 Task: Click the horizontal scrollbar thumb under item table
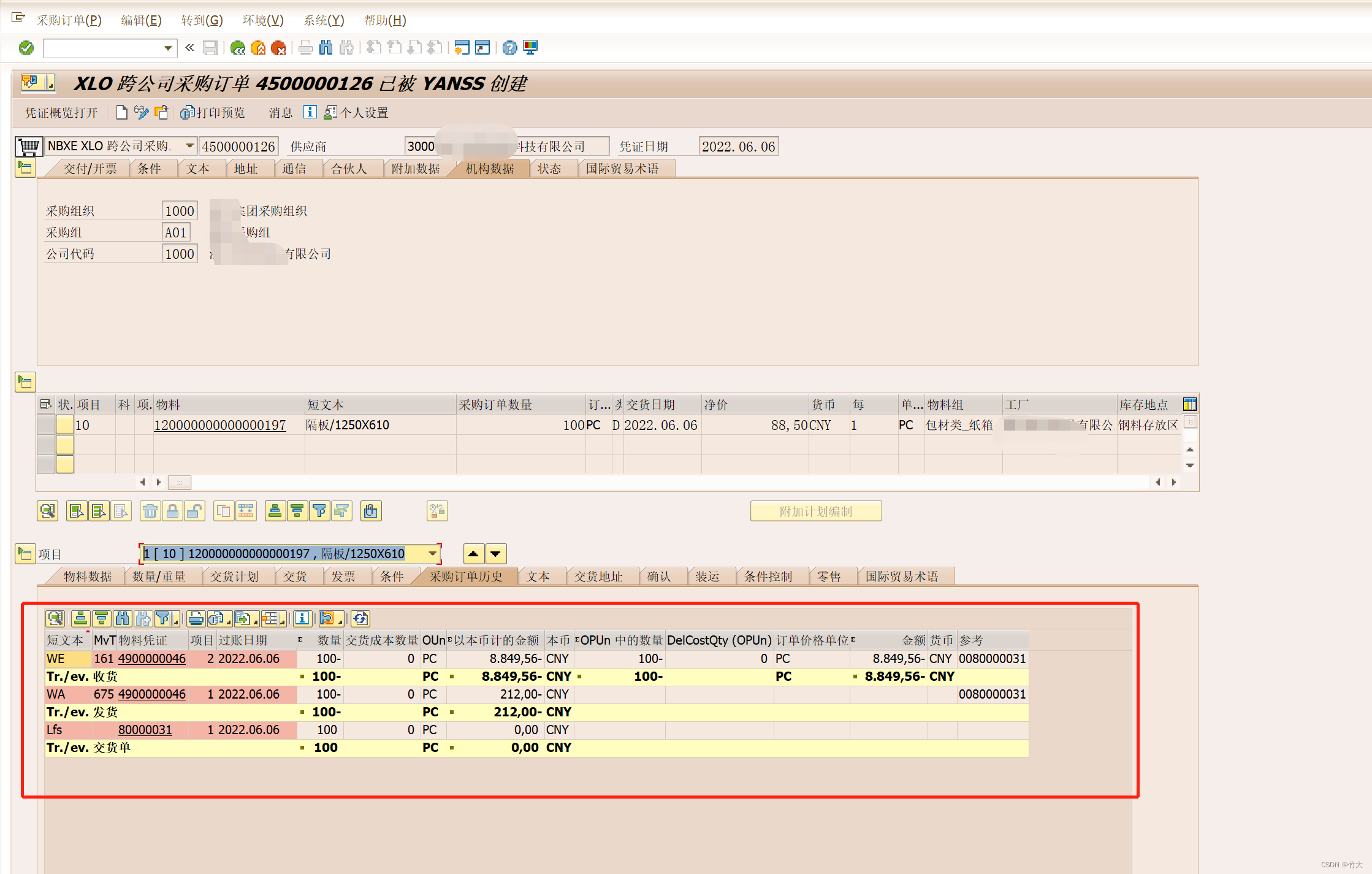[180, 482]
